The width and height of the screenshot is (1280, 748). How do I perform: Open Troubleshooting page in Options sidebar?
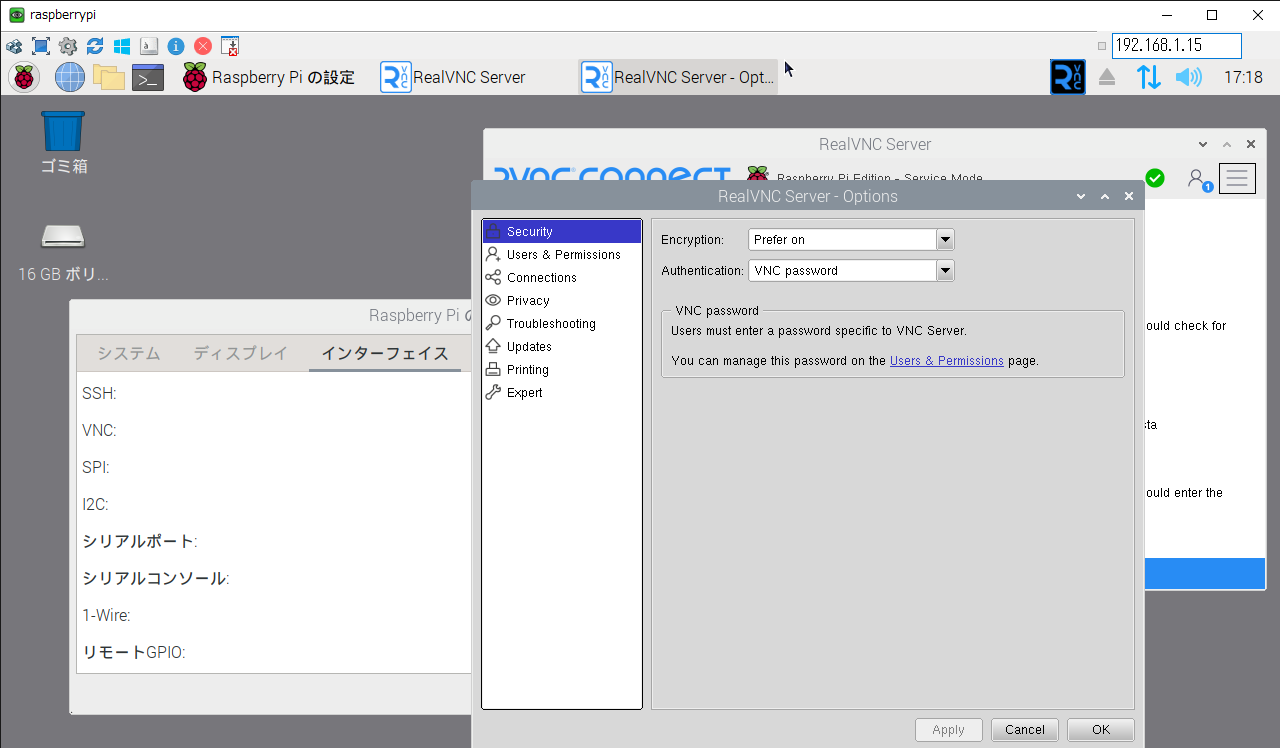(562, 323)
